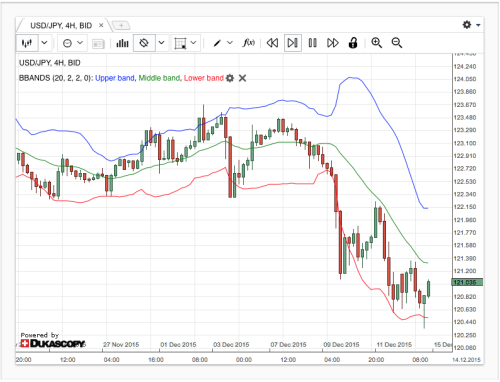Image resolution: width=500 pixels, height=382 pixels.
Task: Click the rewind double-arrow button
Action: [x=272, y=43]
